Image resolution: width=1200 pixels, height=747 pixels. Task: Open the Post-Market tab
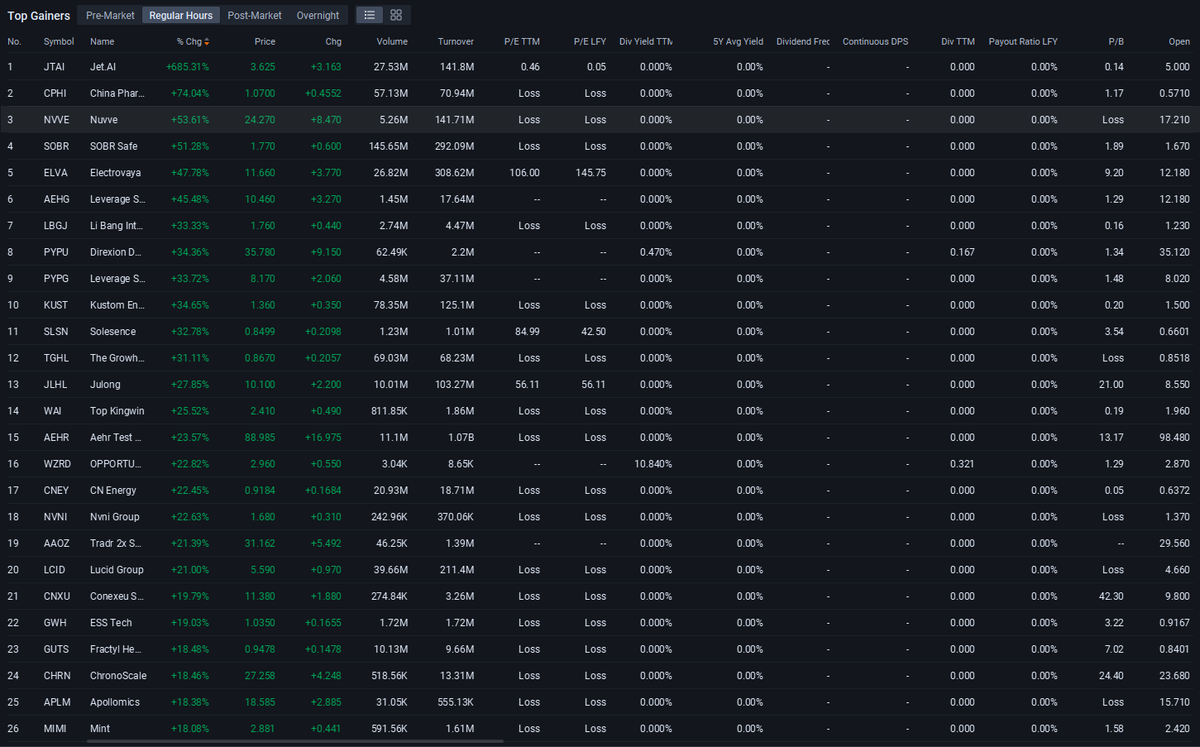tap(254, 15)
